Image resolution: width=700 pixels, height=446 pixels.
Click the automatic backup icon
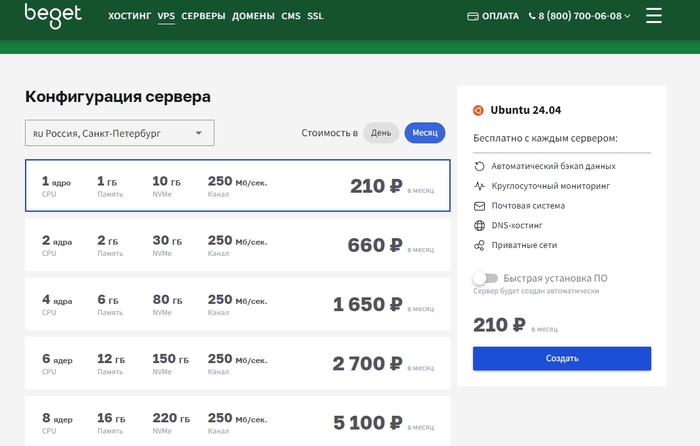tap(480, 166)
